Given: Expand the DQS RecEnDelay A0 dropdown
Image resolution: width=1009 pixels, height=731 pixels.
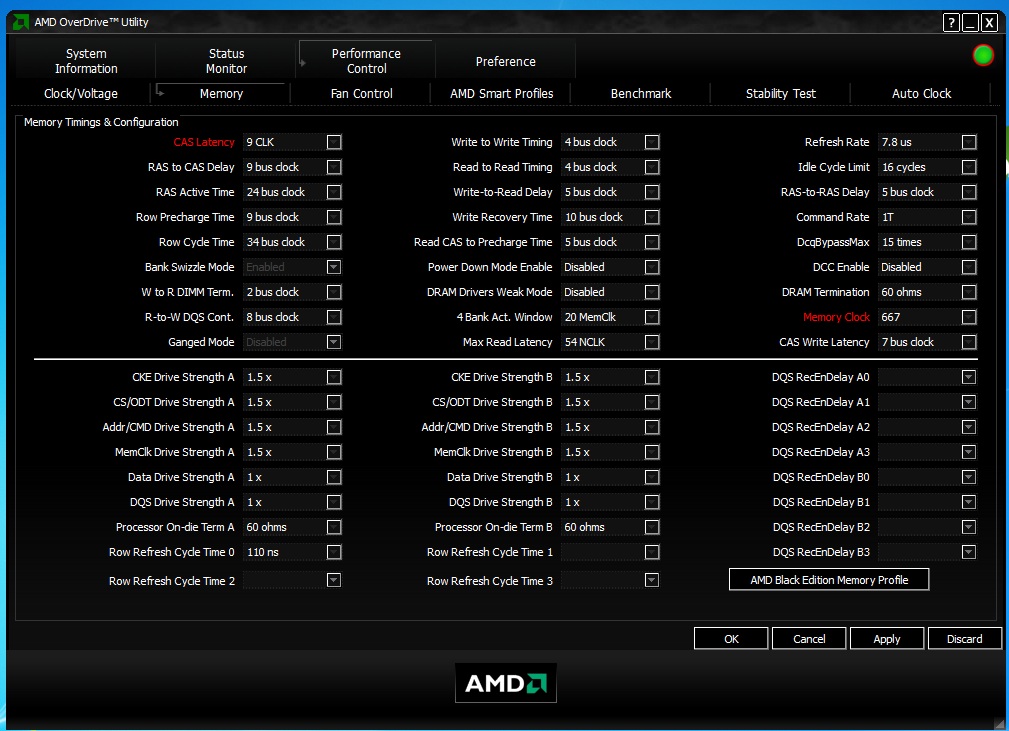Looking at the screenshot, I should pyautogui.click(x=969, y=377).
